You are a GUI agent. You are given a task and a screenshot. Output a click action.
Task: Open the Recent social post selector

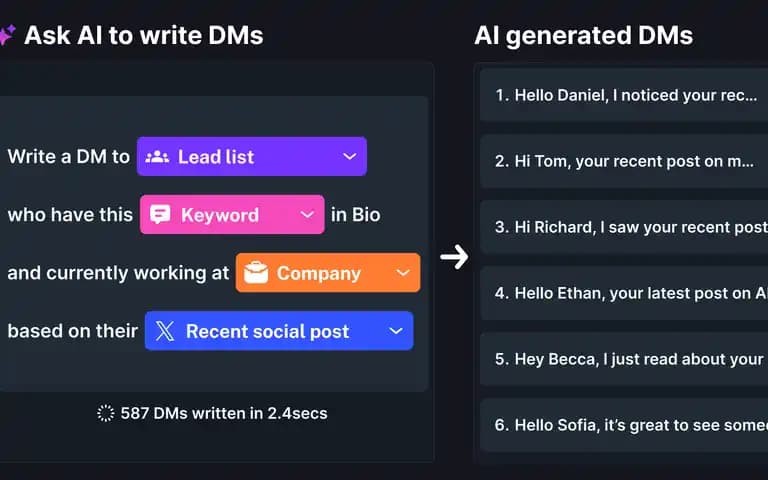[279, 331]
